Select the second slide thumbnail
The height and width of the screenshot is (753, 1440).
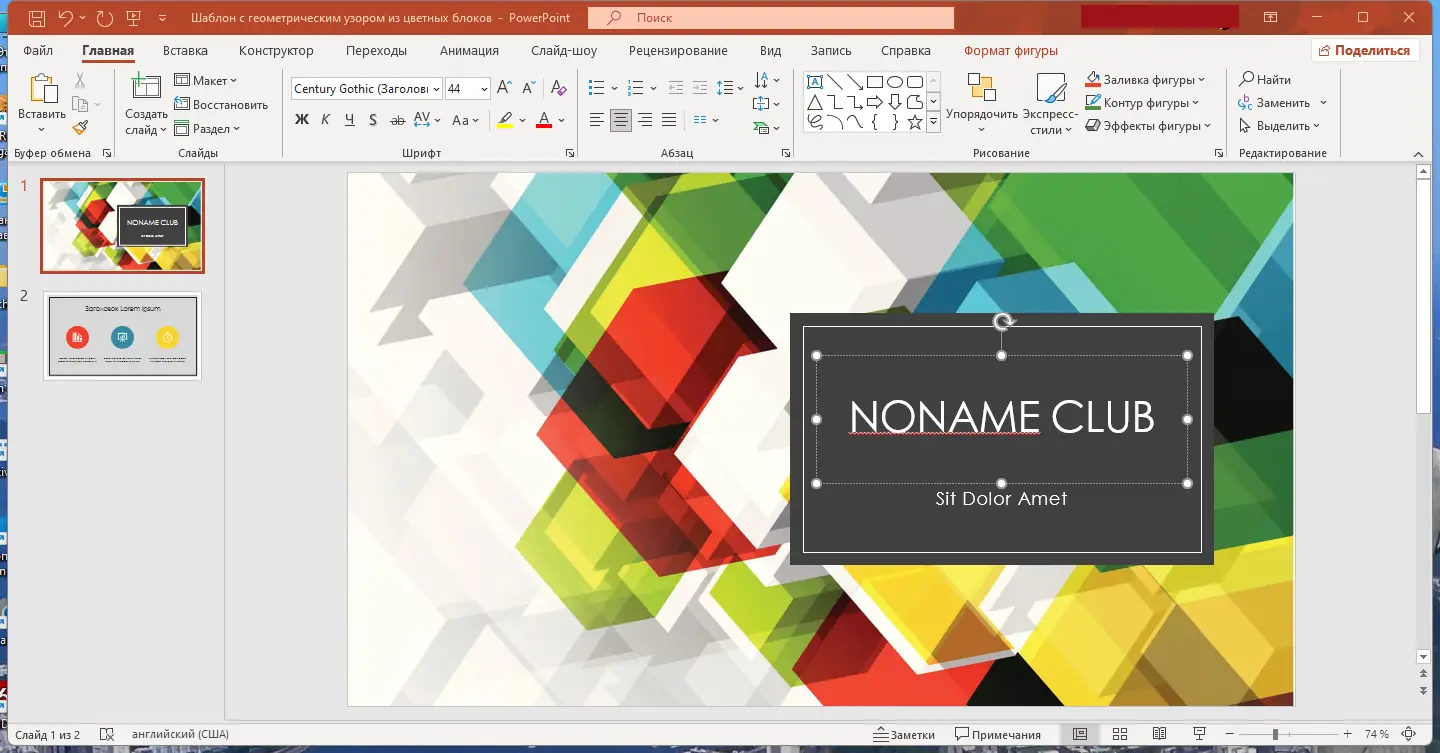pos(122,336)
